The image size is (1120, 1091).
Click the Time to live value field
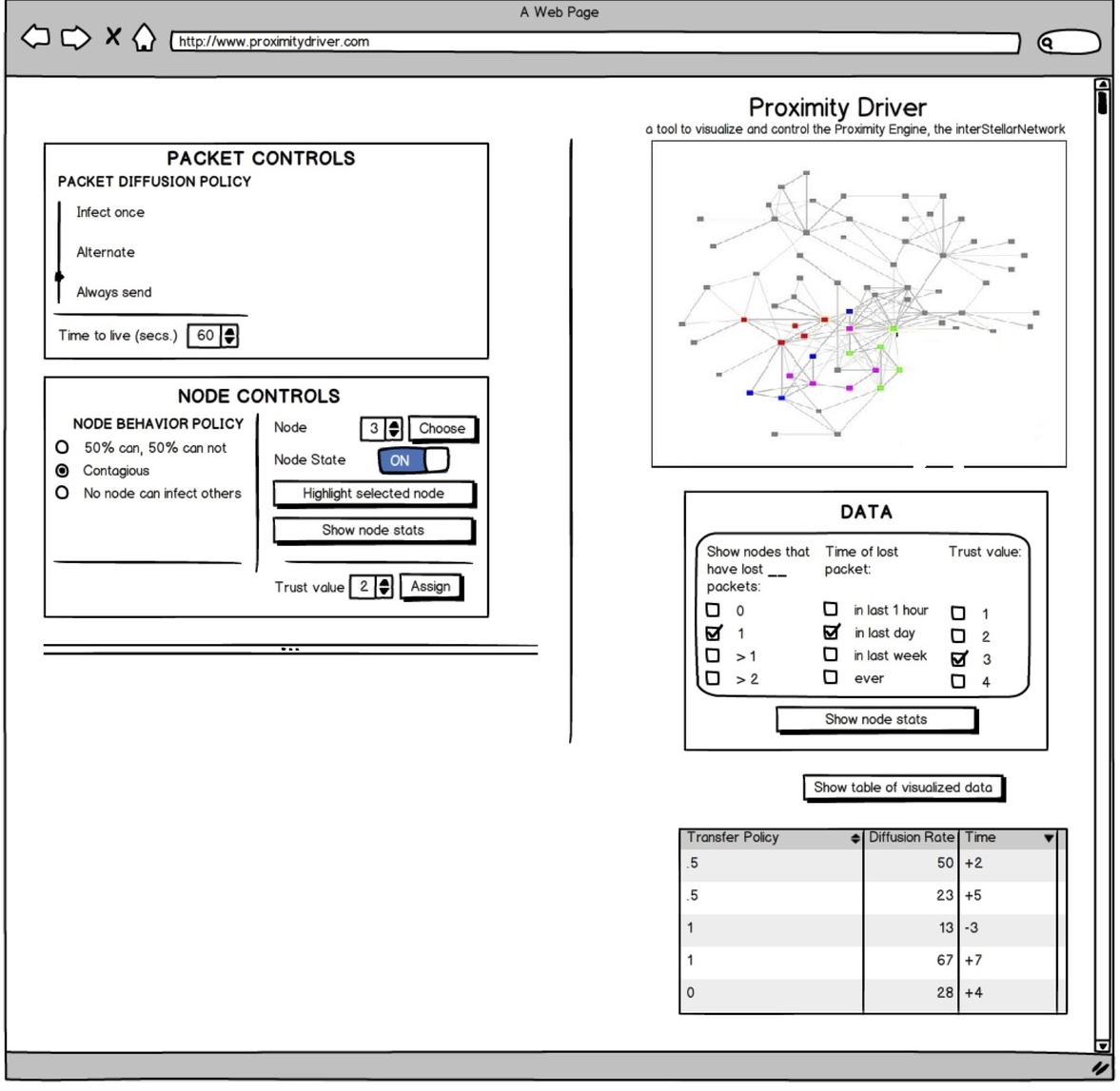point(205,336)
